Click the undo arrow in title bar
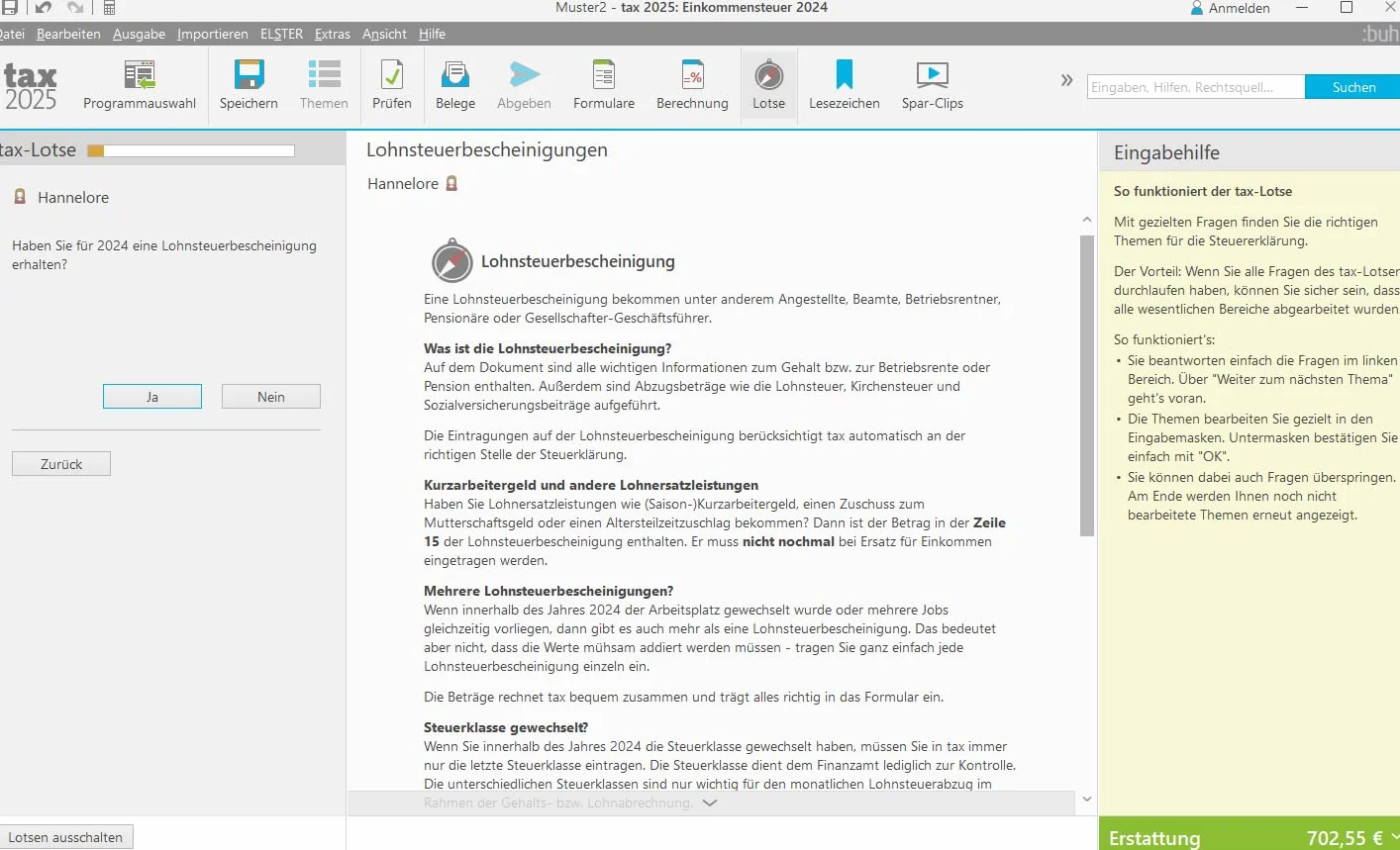Image resolution: width=1400 pixels, height=850 pixels. pyautogui.click(x=43, y=8)
